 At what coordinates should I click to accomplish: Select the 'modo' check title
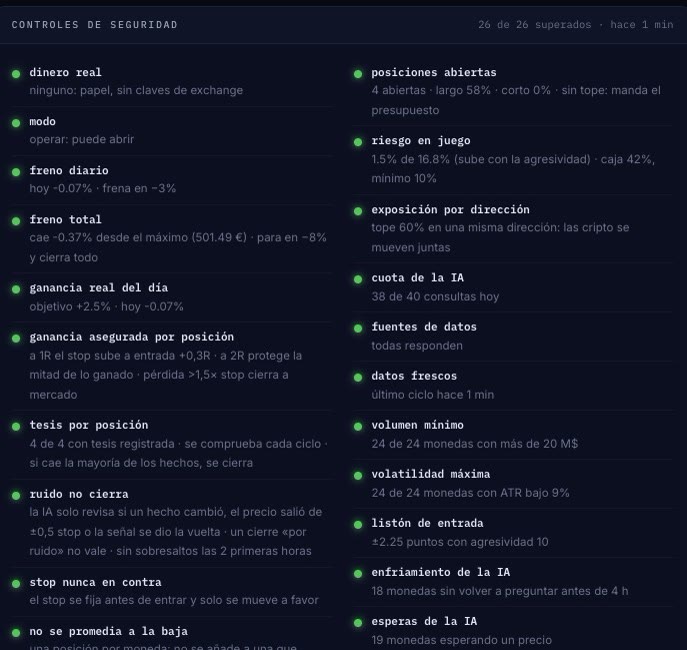(x=42, y=121)
